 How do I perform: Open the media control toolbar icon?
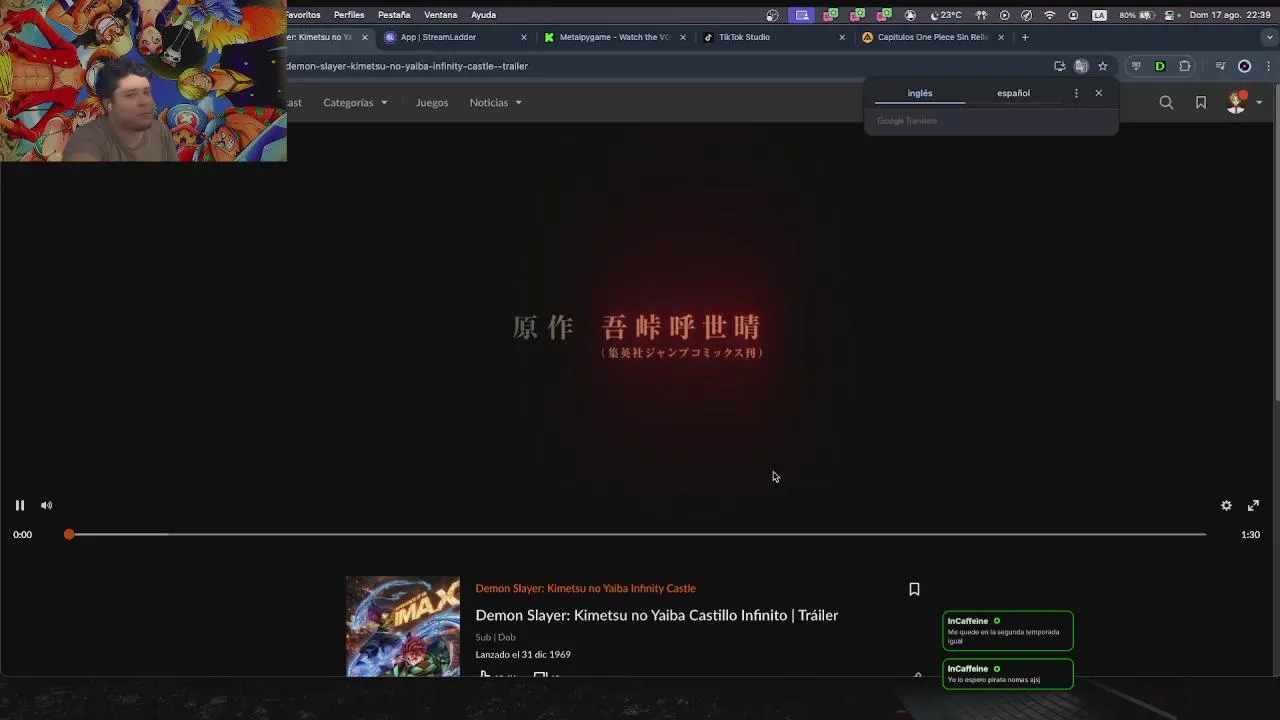click(1220, 66)
